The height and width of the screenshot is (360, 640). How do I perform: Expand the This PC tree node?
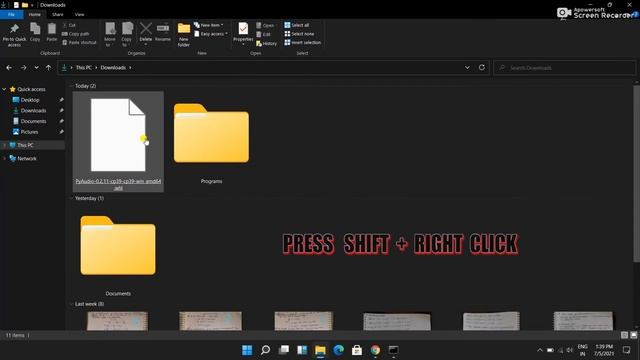pyautogui.click(x=4, y=145)
